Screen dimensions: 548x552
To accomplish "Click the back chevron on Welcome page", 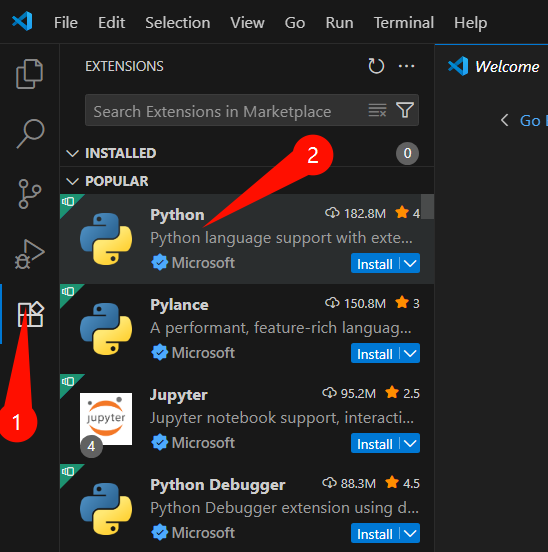I will pyautogui.click(x=505, y=120).
